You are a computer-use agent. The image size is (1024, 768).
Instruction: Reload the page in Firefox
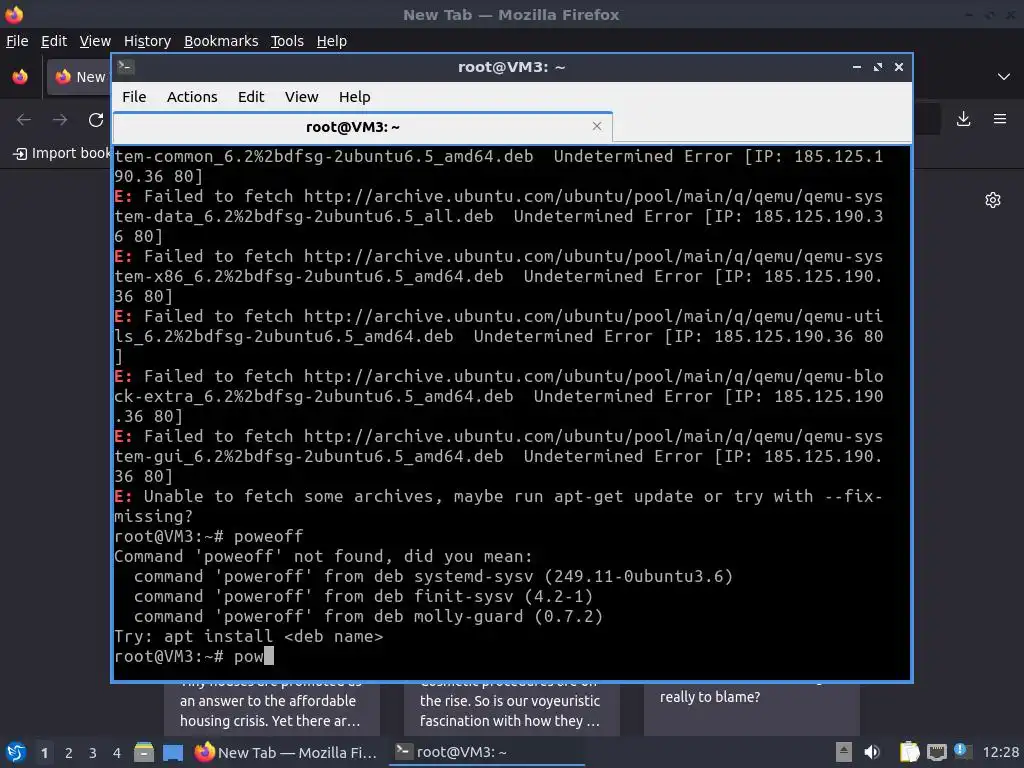(96, 120)
